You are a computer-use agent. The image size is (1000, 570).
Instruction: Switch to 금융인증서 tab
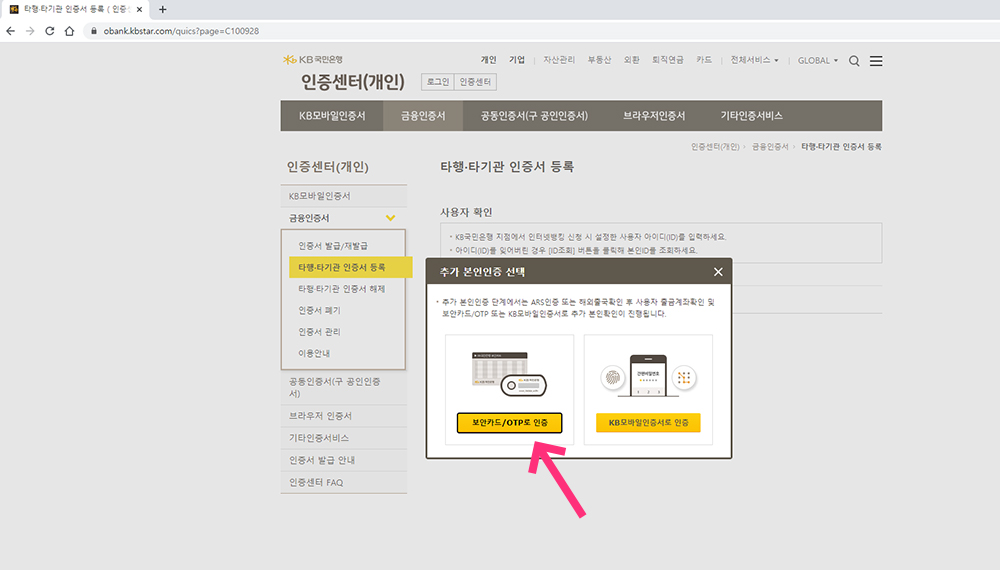(423, 115)
